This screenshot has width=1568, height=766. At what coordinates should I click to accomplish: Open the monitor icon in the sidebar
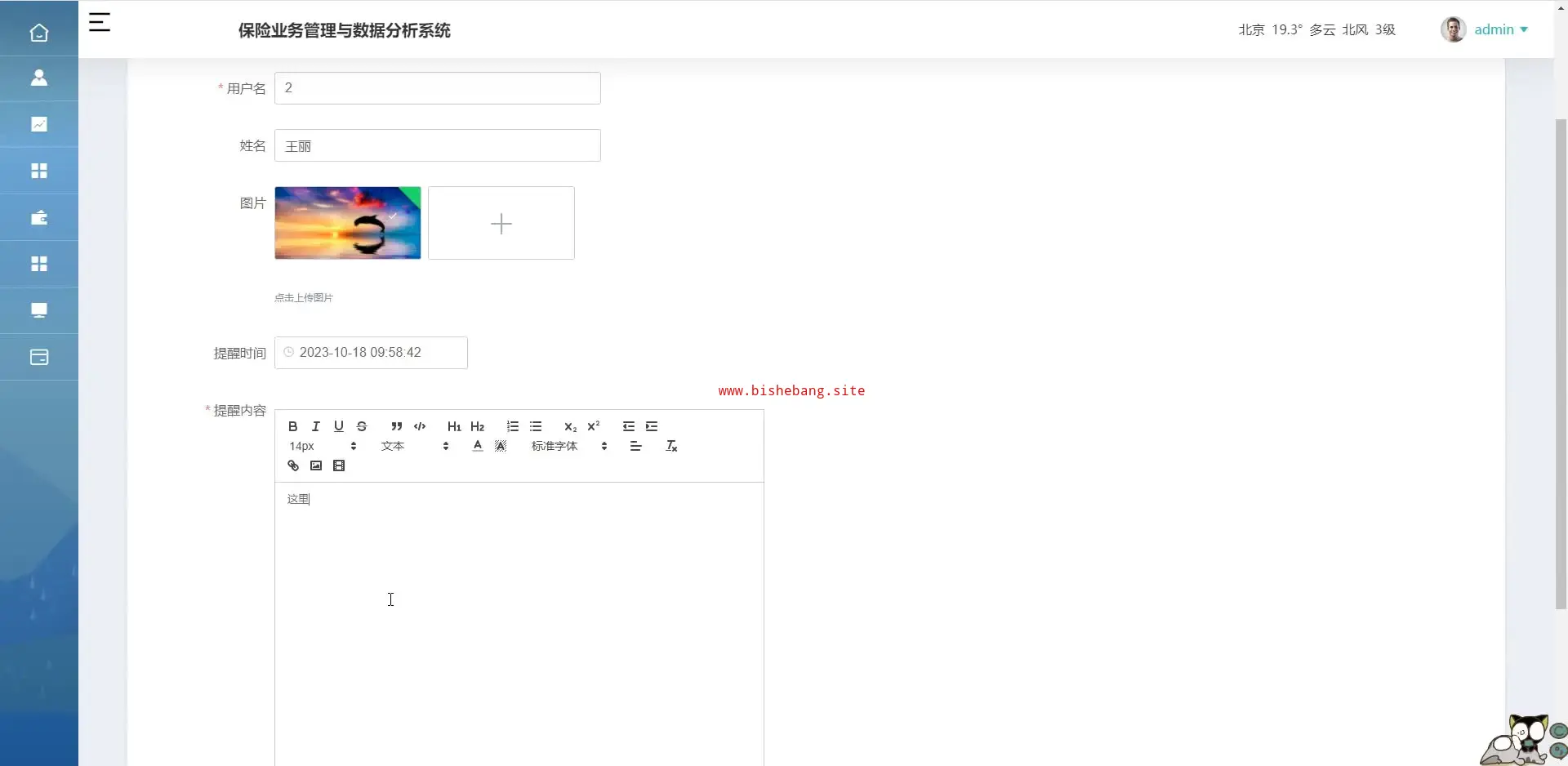point(39,310)
